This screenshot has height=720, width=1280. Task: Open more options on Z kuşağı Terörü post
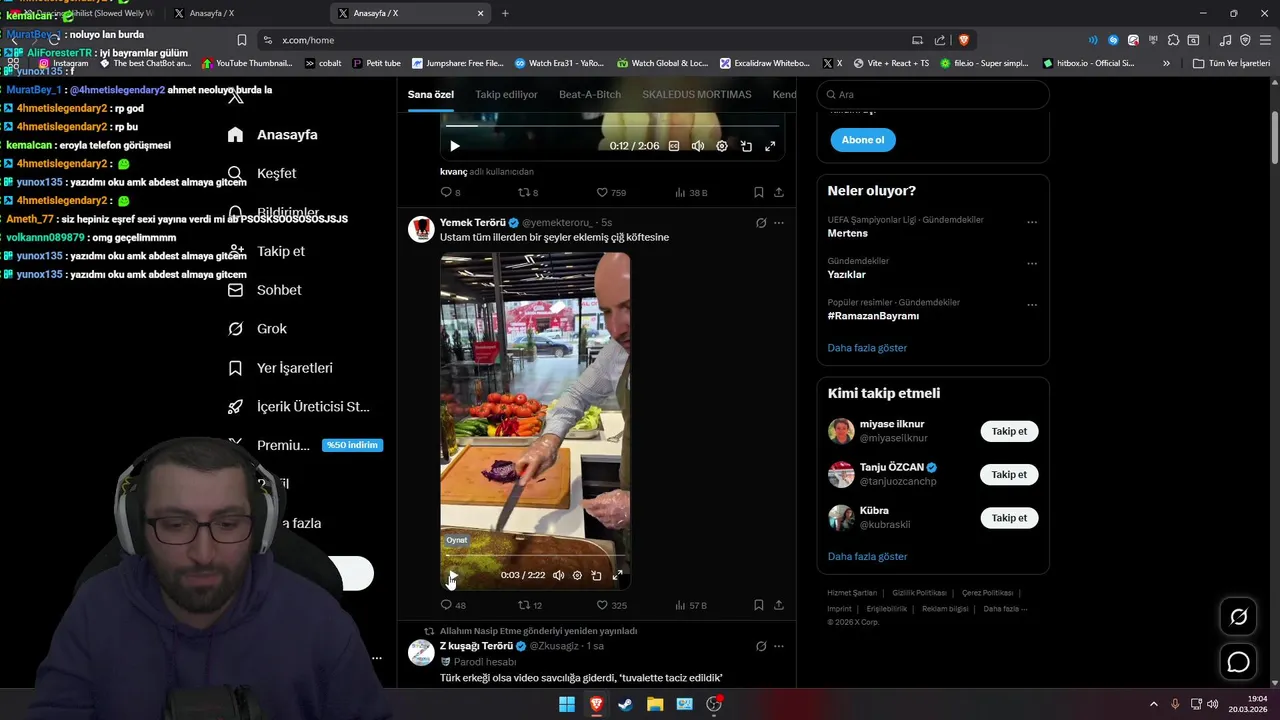(779, 646)
